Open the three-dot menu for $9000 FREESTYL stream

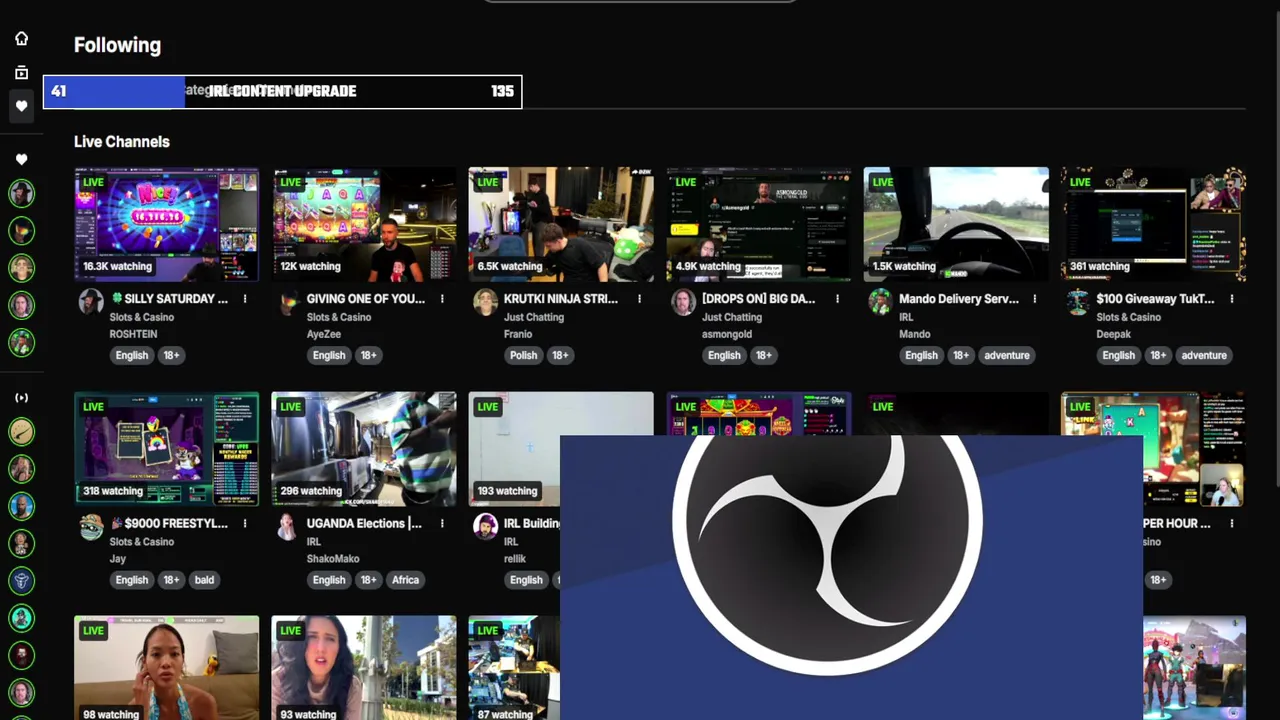point(245,523)
